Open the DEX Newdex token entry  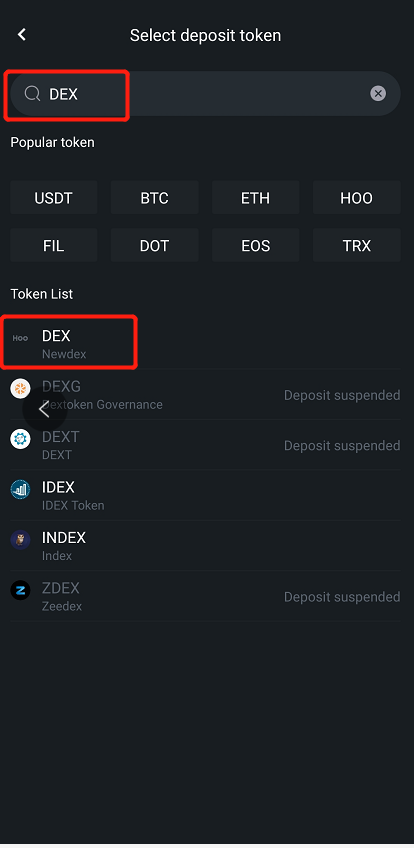click(x=205, y=344)
